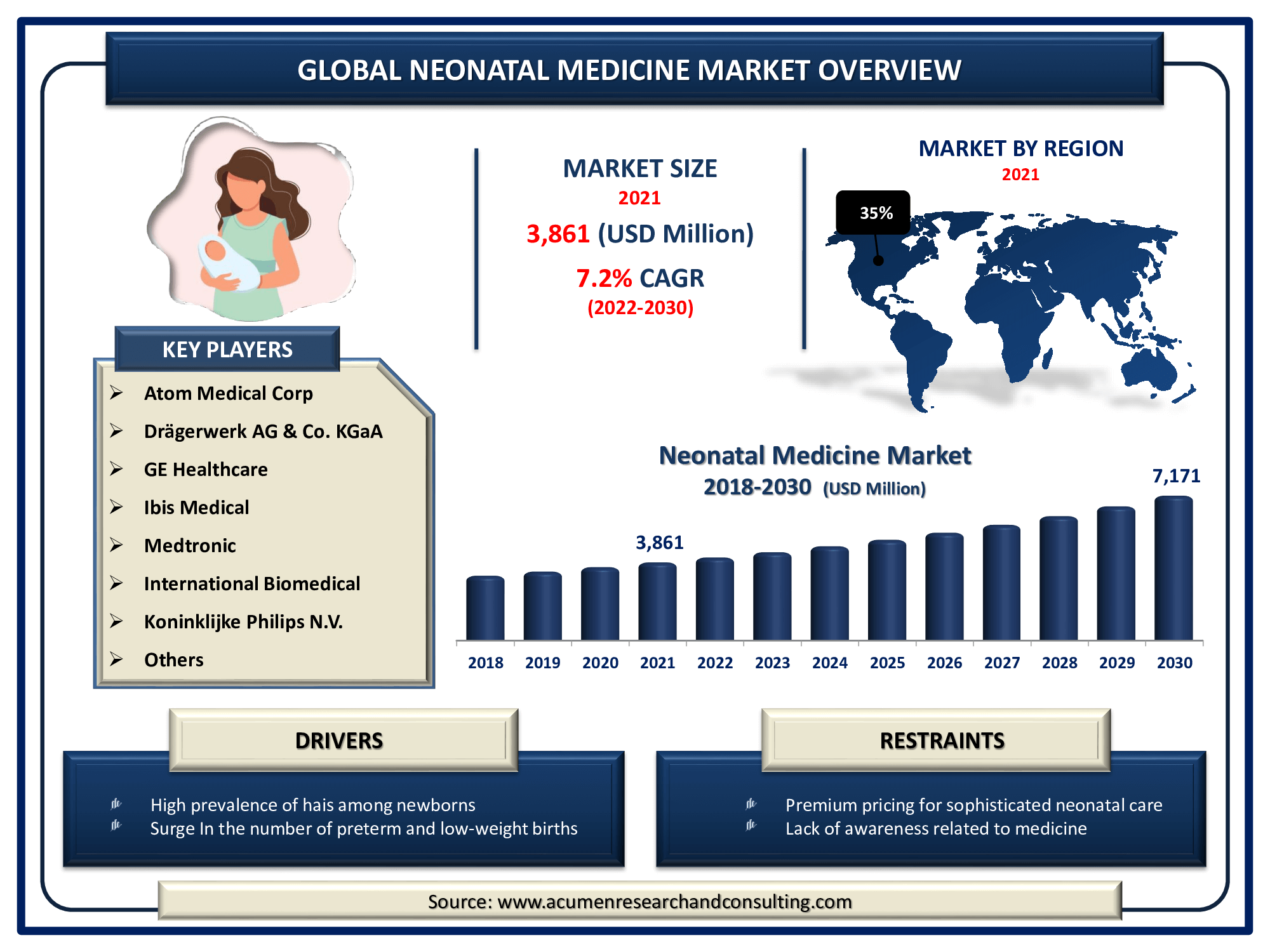
Task: Click the 'Neonatal Medicine Market' chart title
Action: (815, 455)
